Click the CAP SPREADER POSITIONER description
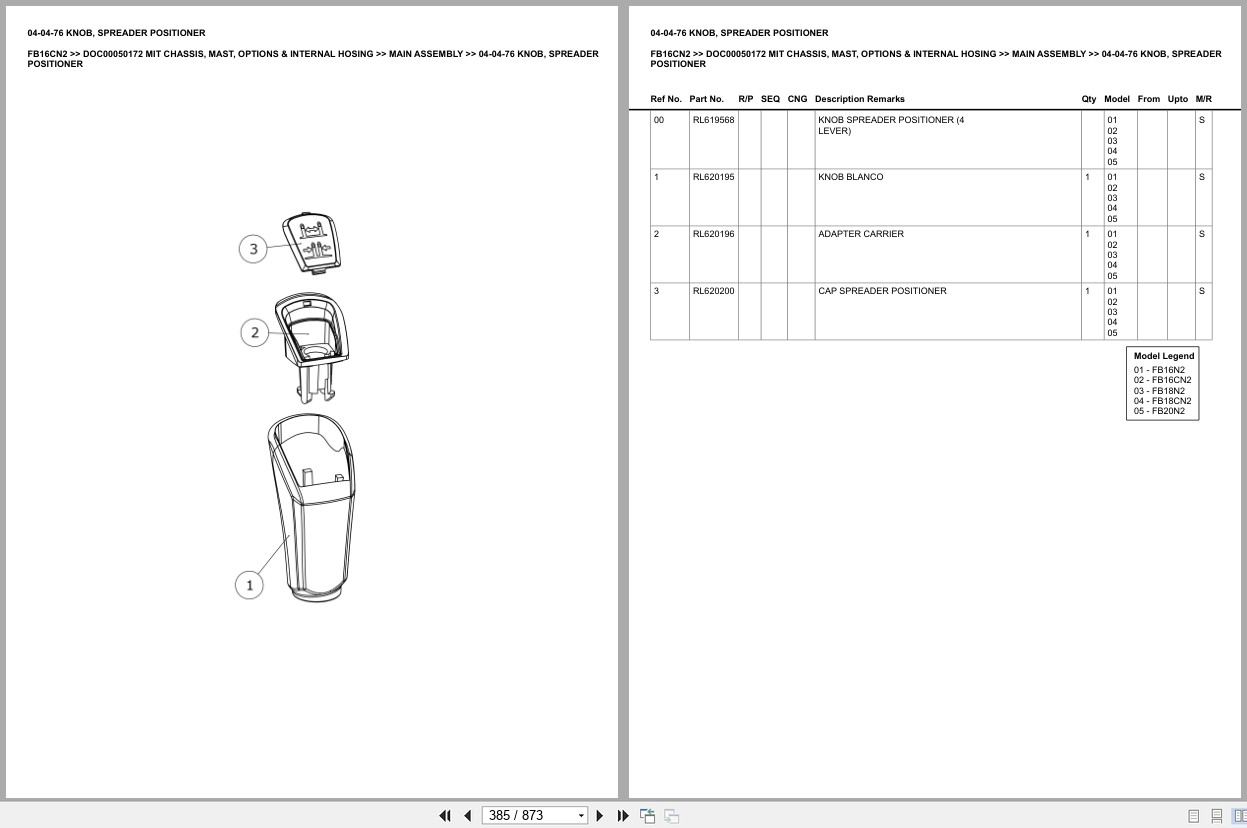The image size is (1247, 828). 882,291
